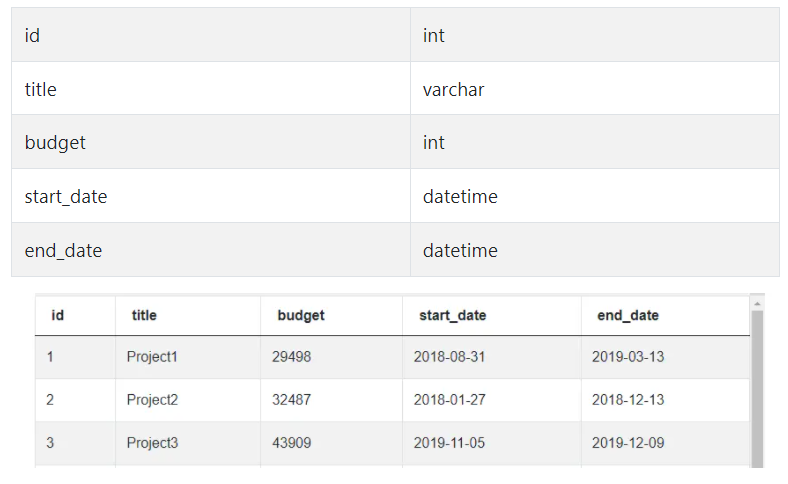The width and height of the screenshot is (788, 484).
Task: Click the Project1 title cell
Action: tap(152, 357)
